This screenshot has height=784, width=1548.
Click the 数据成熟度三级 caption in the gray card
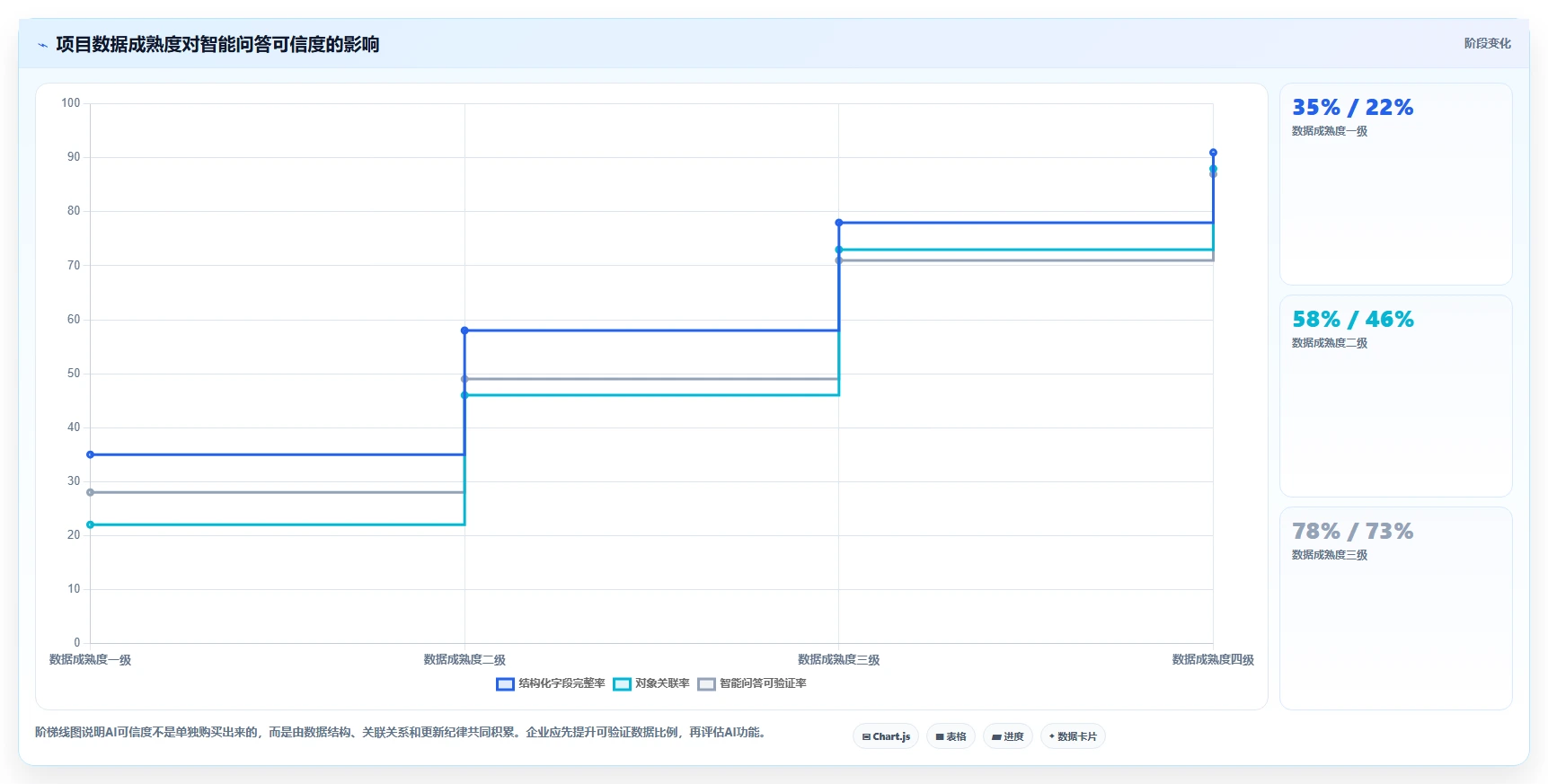coord(1330,555)
